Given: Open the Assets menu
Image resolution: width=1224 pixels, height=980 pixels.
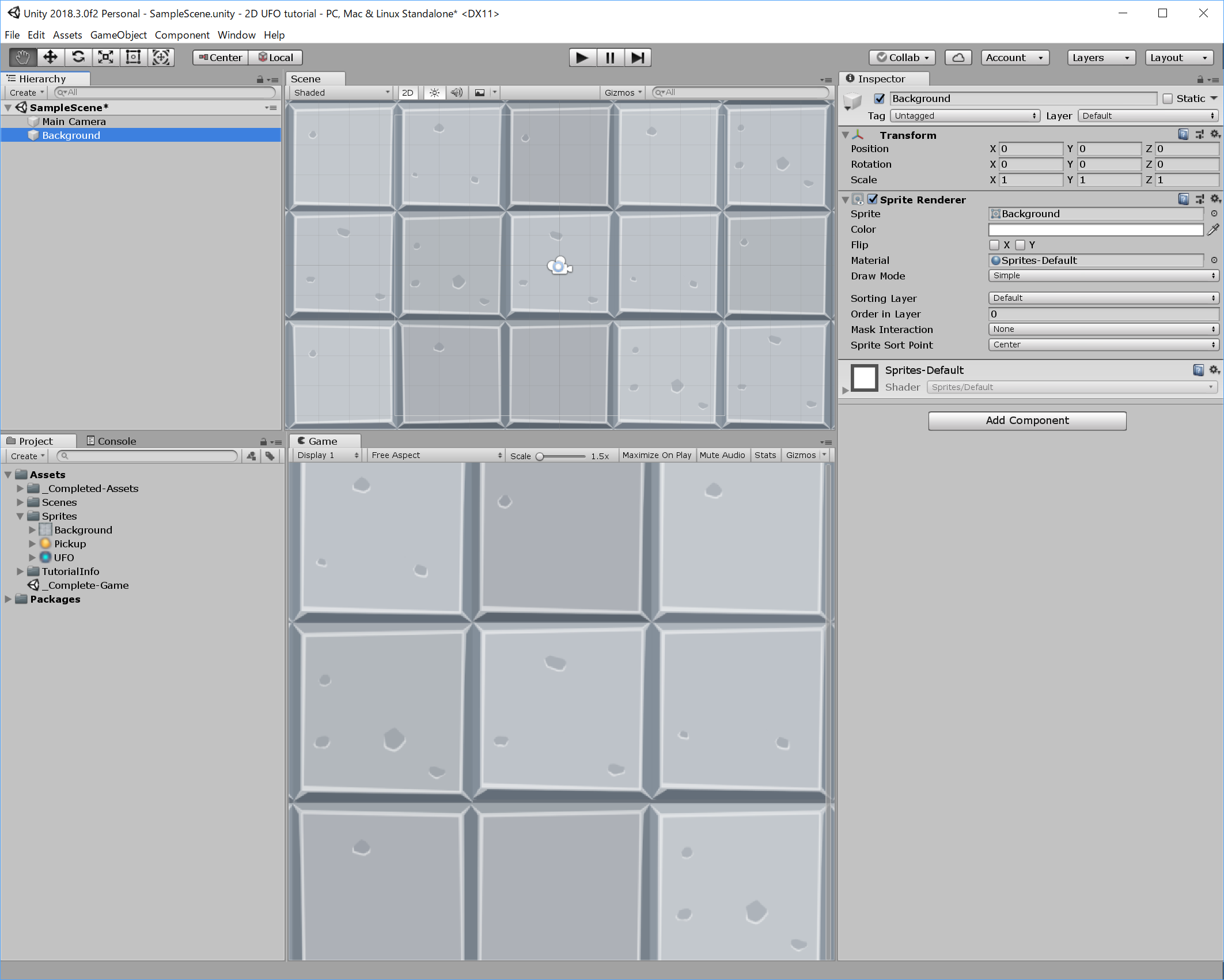Looking at the screenshot, I should (67, 35).
